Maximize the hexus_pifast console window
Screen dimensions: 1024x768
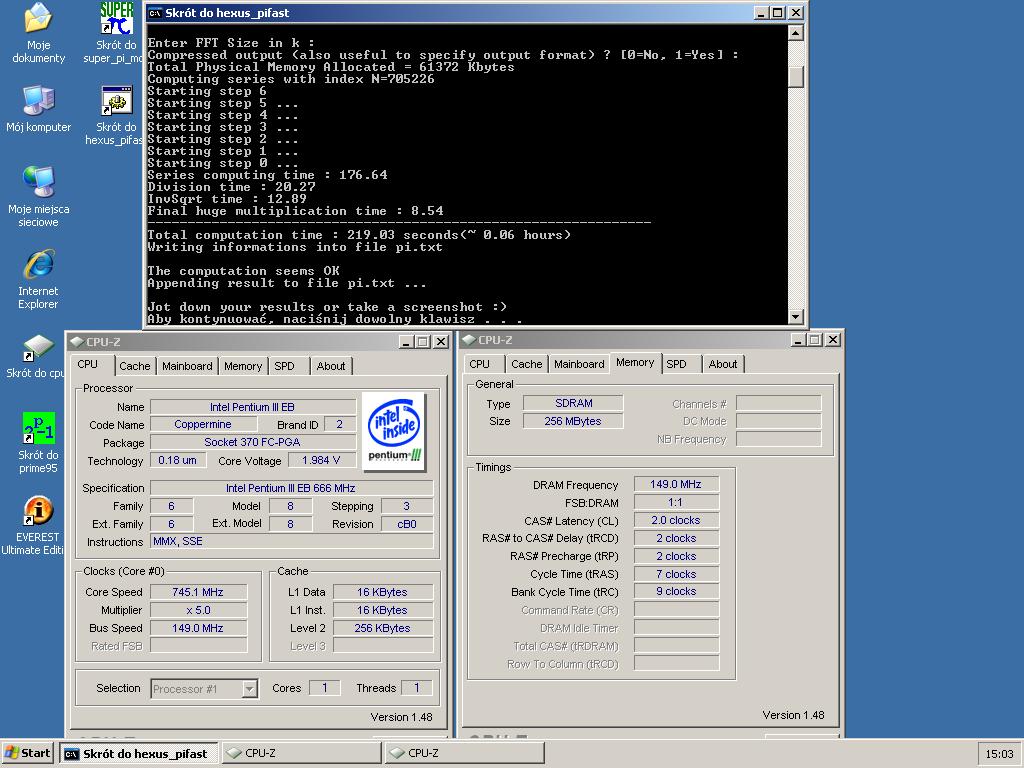(x=777, y=12)
